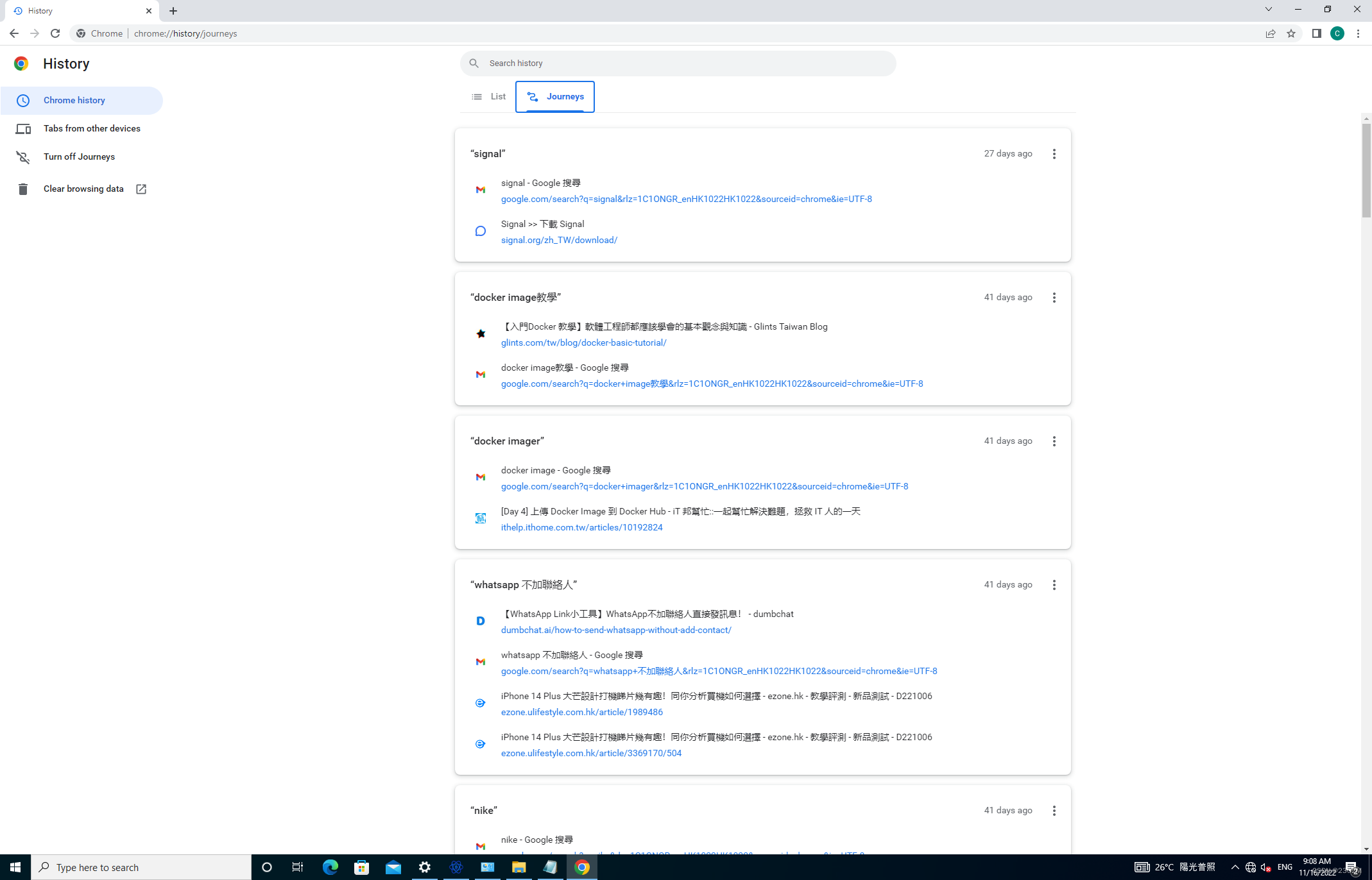Viewport: 1372px width, 880px height.
Task: Click the three-dot menu for nike journey
Action: point(1055,810)
